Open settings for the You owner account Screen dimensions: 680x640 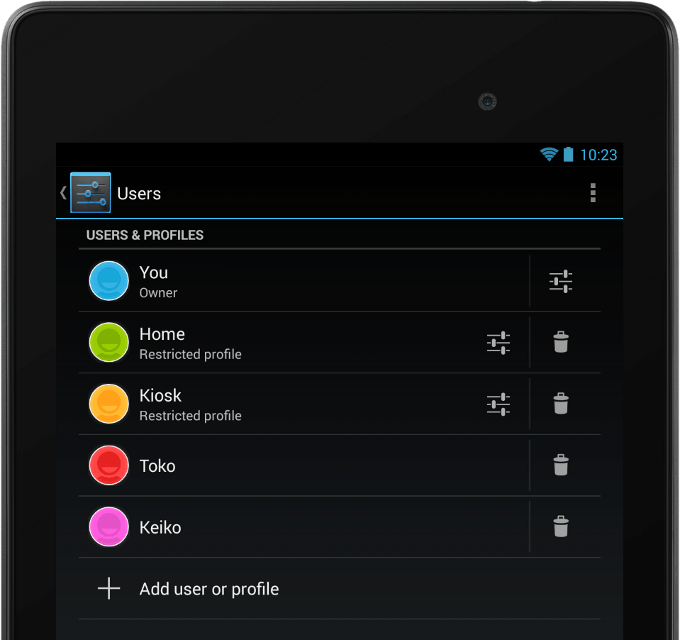(560, 281)
